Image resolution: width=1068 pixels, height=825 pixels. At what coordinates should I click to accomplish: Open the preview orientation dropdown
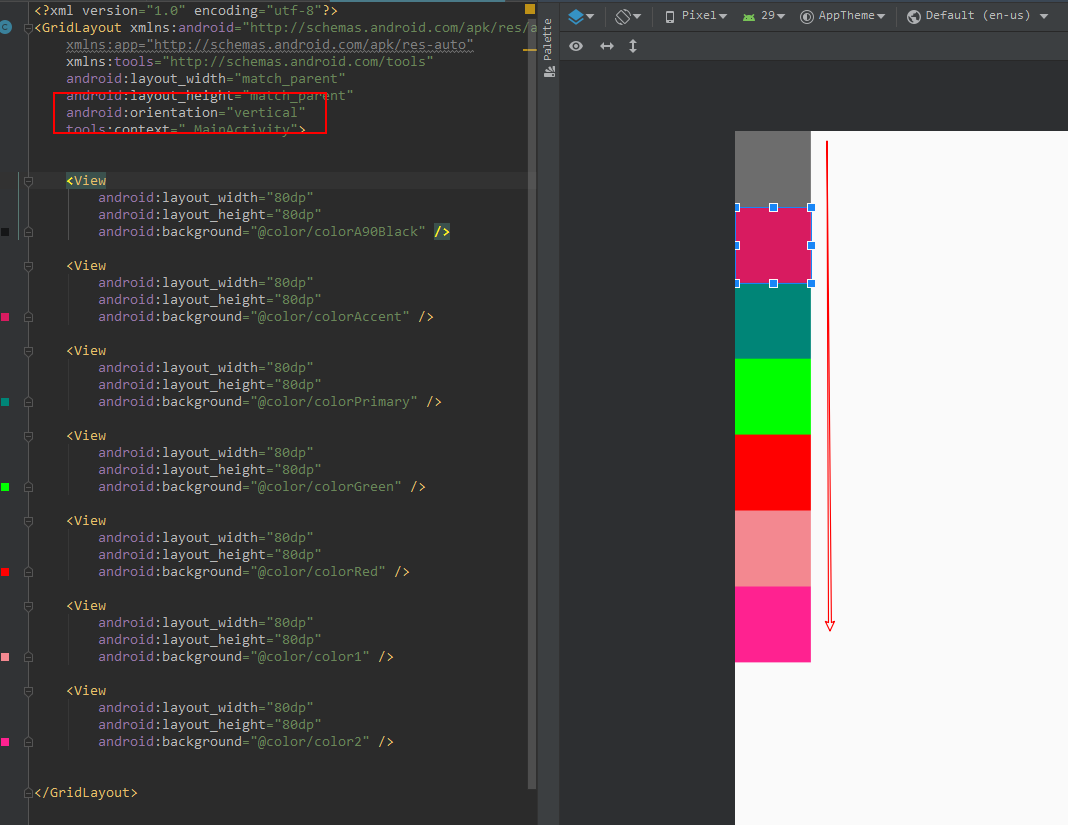628,16
